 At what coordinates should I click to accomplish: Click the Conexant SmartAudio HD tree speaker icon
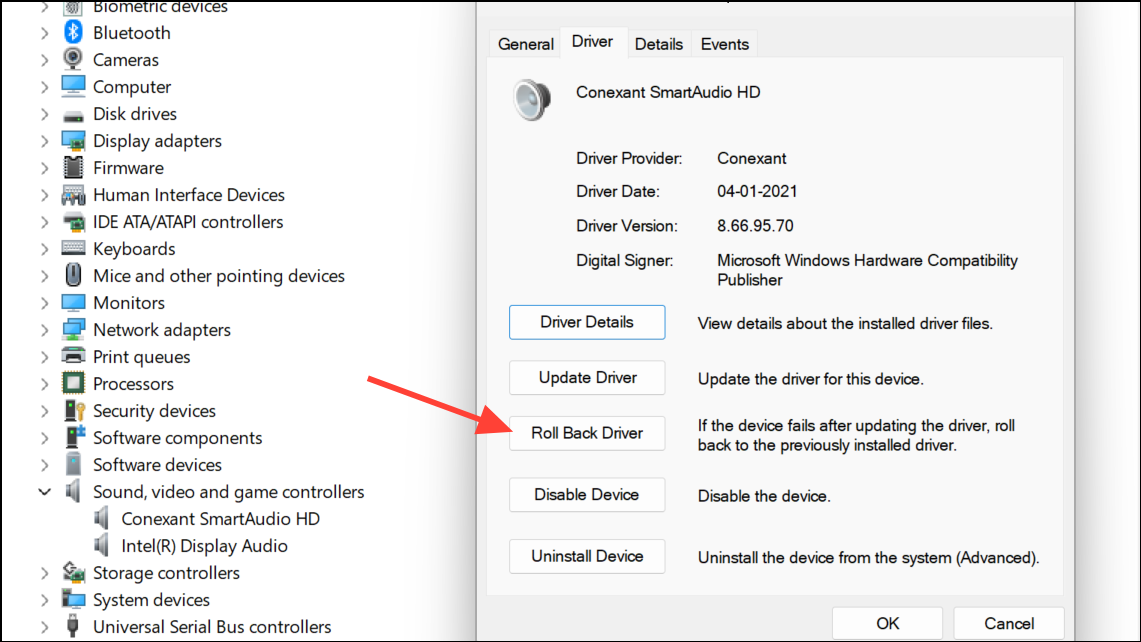tap(102, 518)
